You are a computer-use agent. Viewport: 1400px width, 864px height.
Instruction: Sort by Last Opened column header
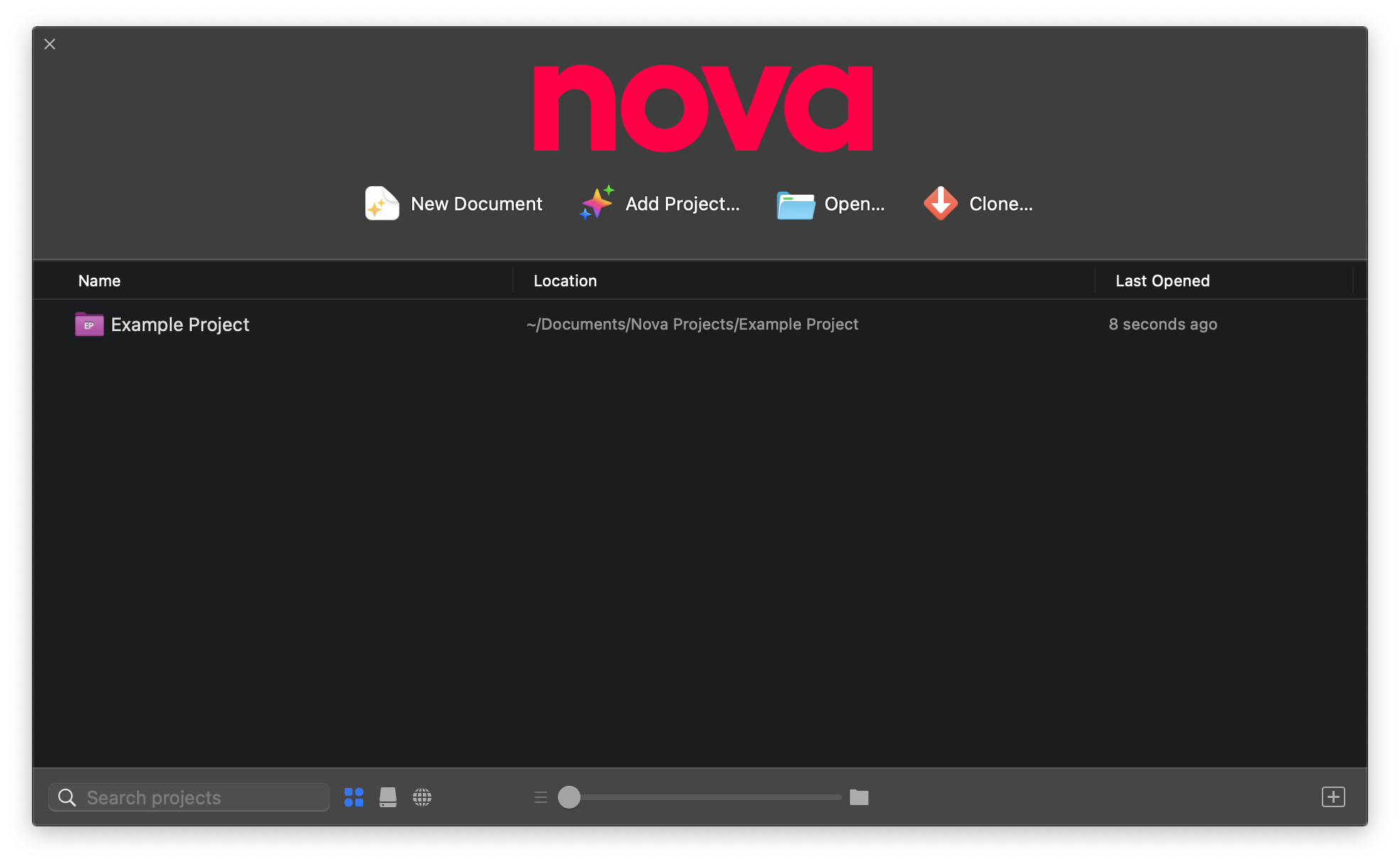pos(1163,281)
